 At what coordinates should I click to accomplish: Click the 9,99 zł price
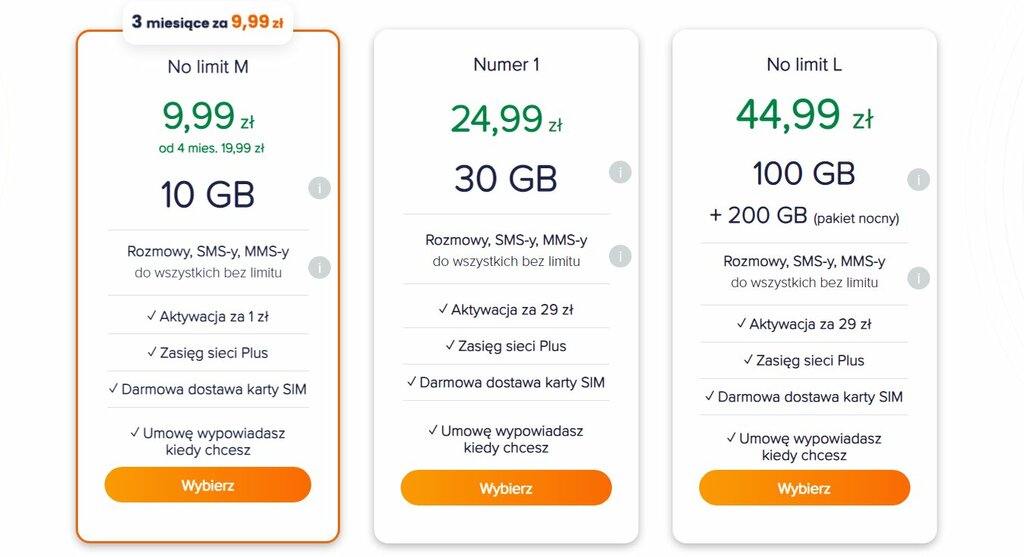pyautogui.click(x=208, y=118)
